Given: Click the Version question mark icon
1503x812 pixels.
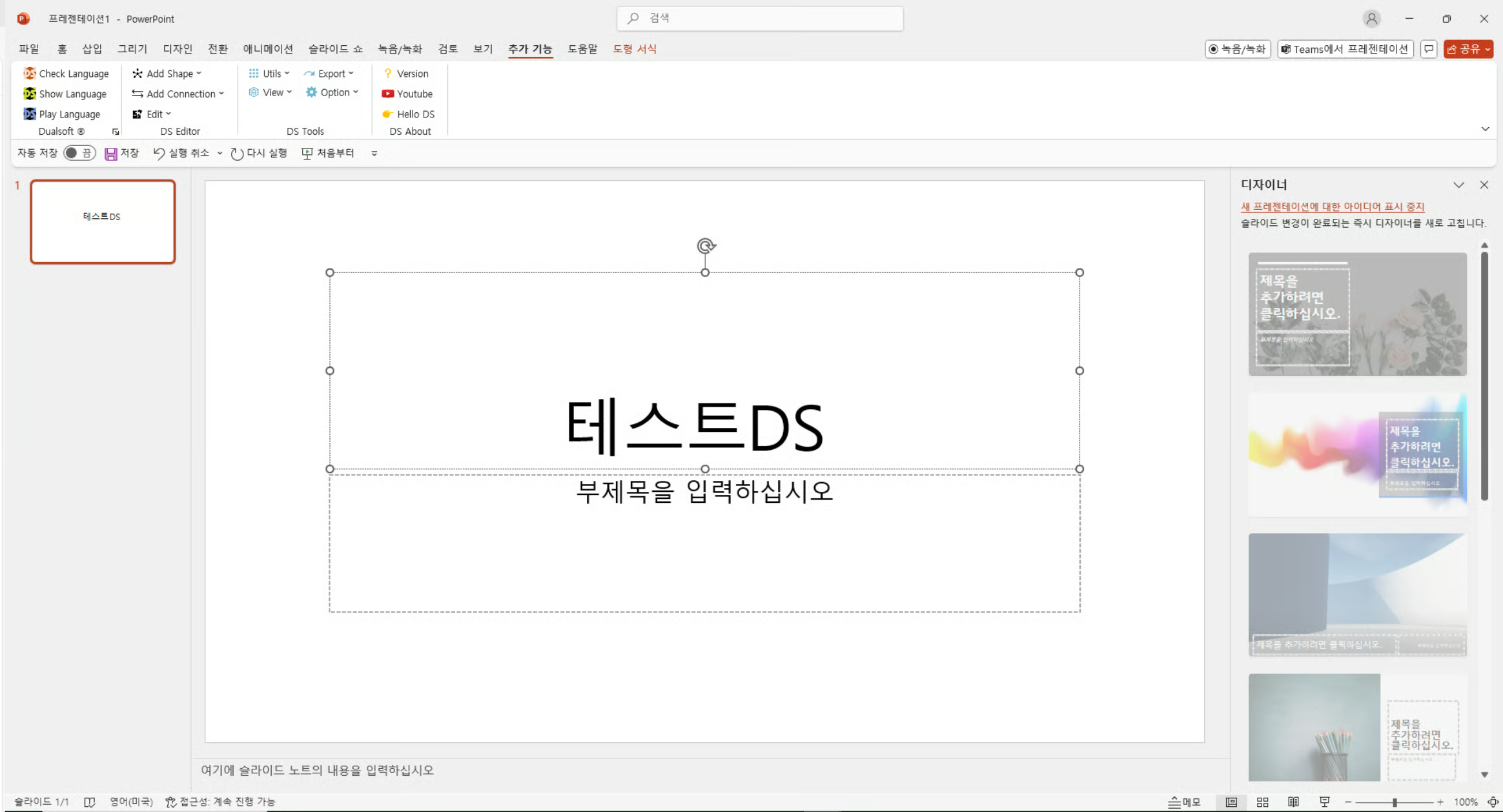Looking at the screenshot, I should (387, 74).
